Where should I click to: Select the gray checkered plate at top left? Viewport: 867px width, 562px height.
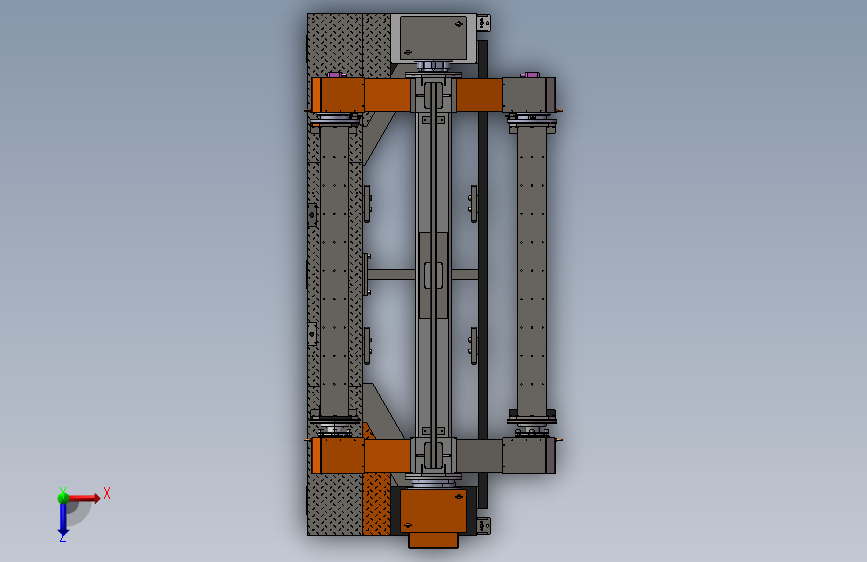tap(335, 45)
